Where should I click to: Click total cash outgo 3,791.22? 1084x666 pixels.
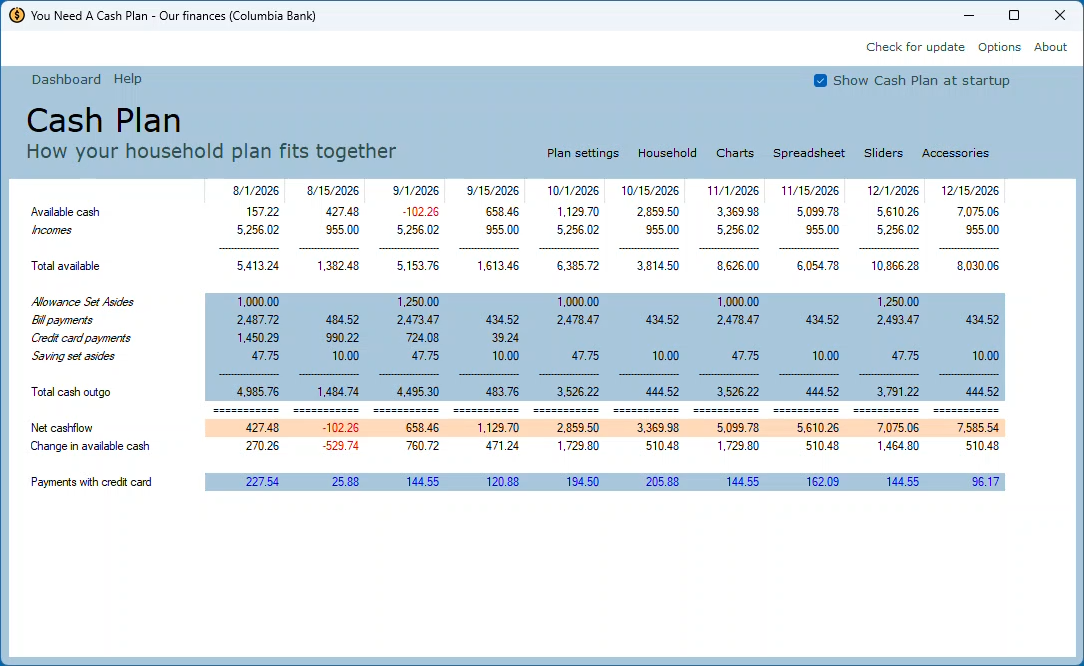pos(898,392)
